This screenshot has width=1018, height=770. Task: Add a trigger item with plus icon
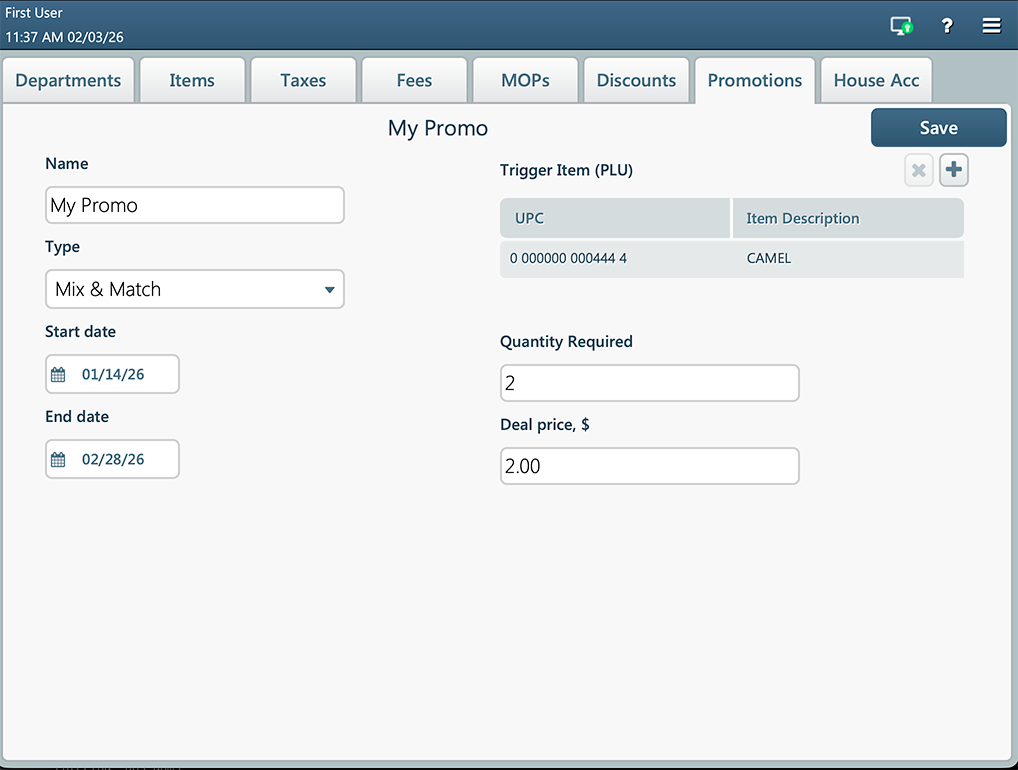click(x=954, y=171)
